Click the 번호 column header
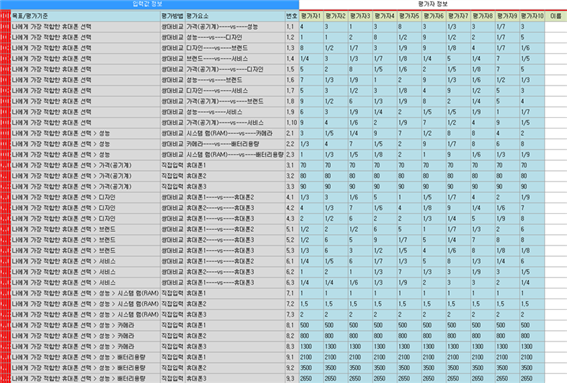The height and width of the screenshot is (383, 567). click(292, 16)
